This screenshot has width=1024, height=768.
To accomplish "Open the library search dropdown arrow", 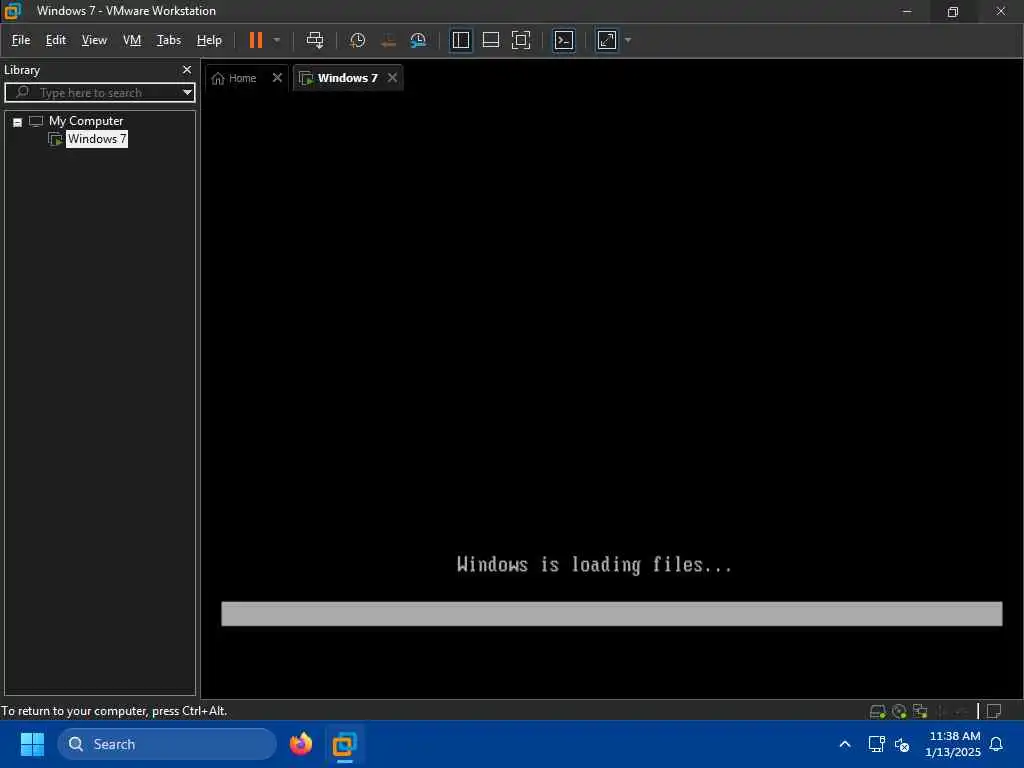I will (x=187, y=93).
